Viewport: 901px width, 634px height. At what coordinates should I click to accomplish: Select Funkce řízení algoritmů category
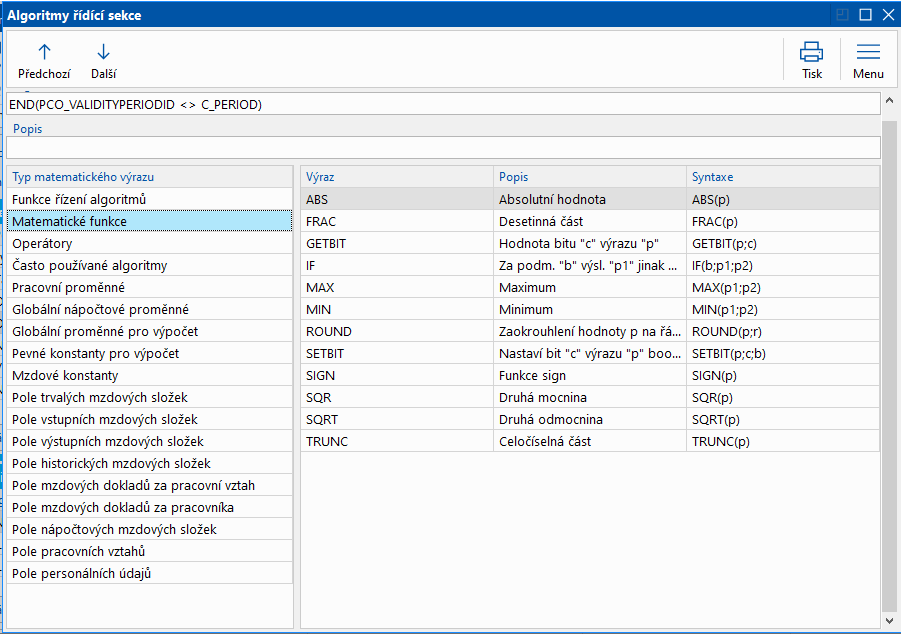[79, 199]
